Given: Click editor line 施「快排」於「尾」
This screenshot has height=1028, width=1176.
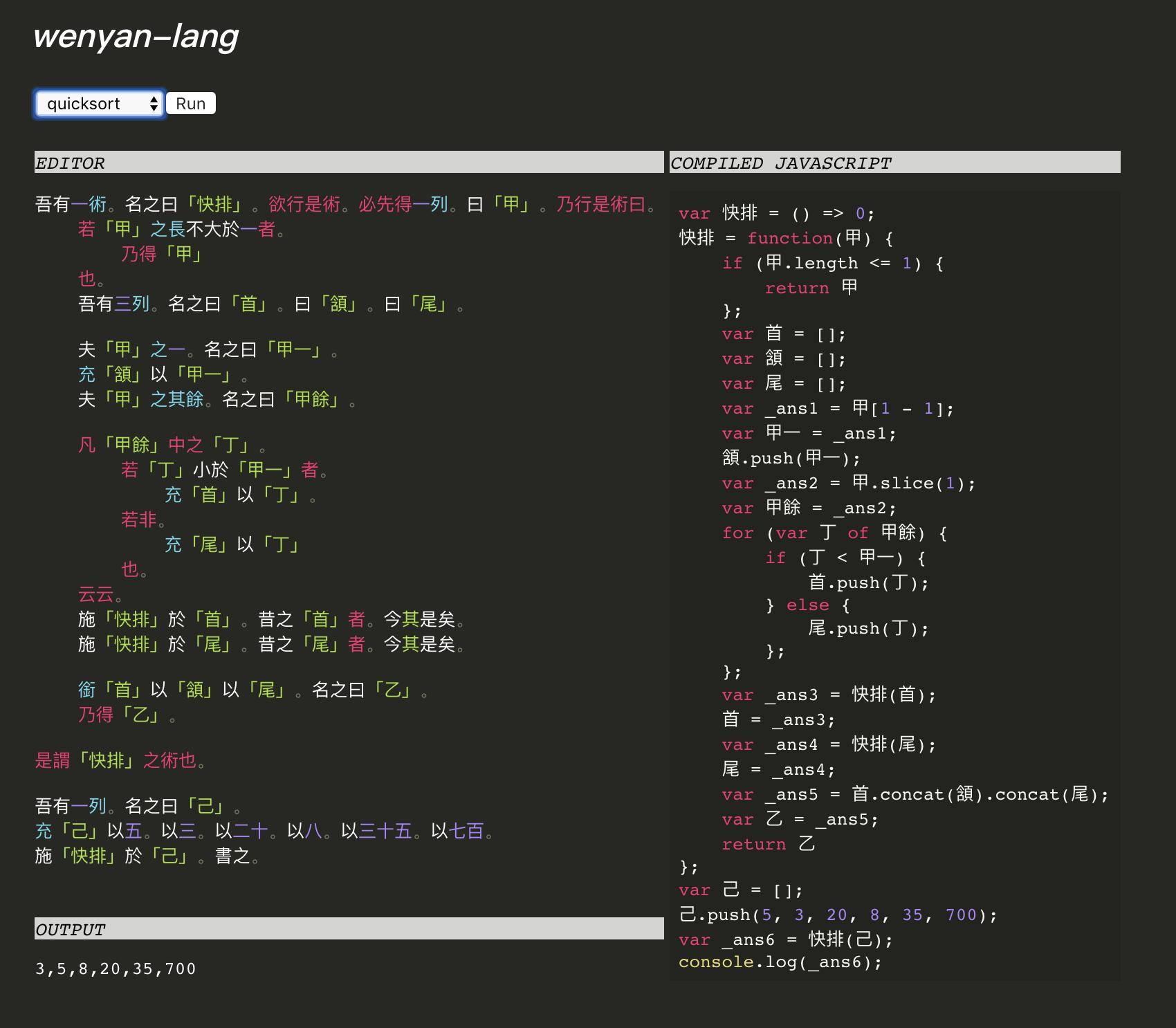Looking at the screenshot, I should 271,644.
